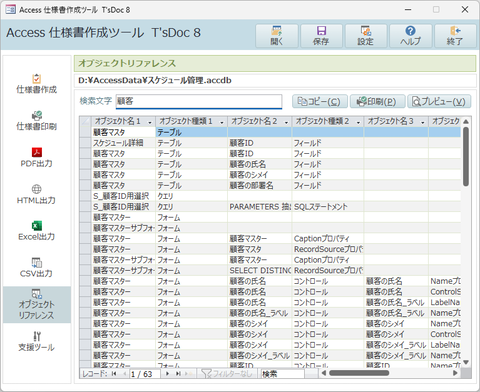The image size is (480, 392).
Task: Click the プレビュー(V) button
Action: pos(439,101)
